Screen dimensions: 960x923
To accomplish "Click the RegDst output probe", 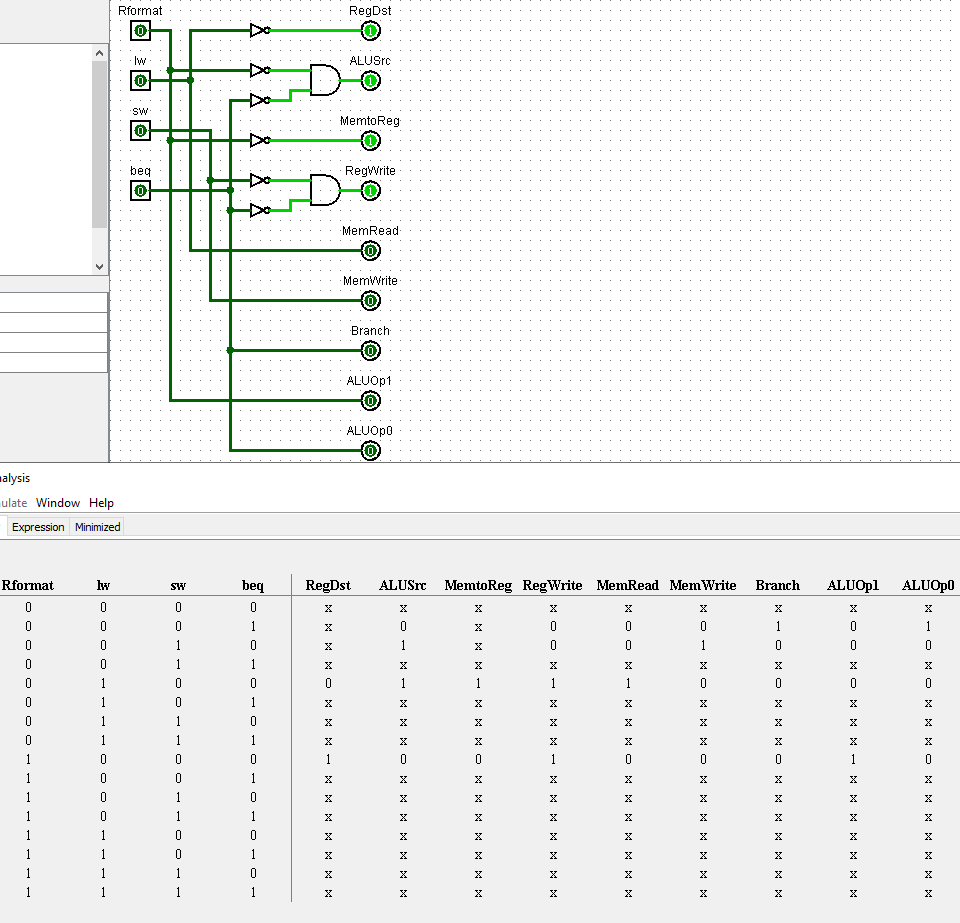I will 370,31.
